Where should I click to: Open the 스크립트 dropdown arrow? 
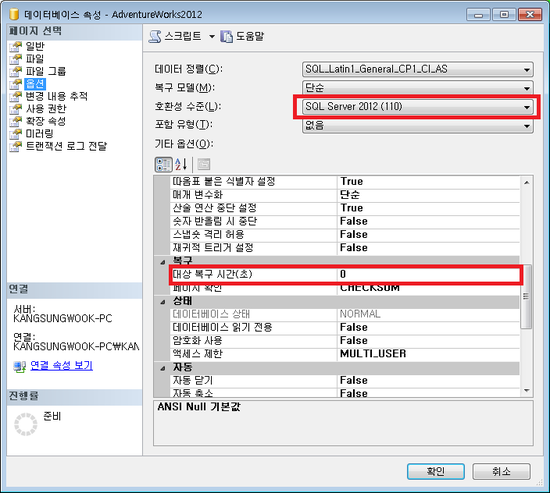(212, 36)
